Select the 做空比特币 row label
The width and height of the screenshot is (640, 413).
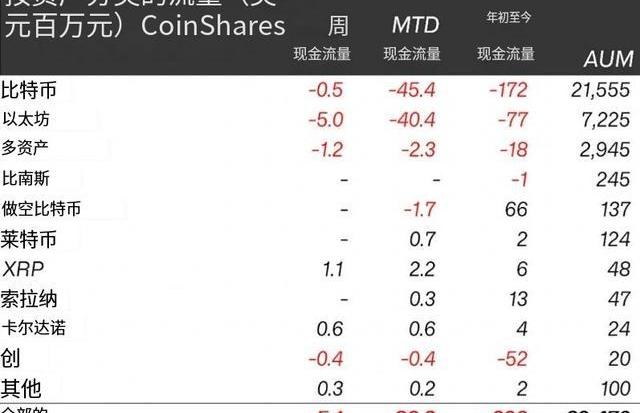pyautogui.click(x=43, y=209)
